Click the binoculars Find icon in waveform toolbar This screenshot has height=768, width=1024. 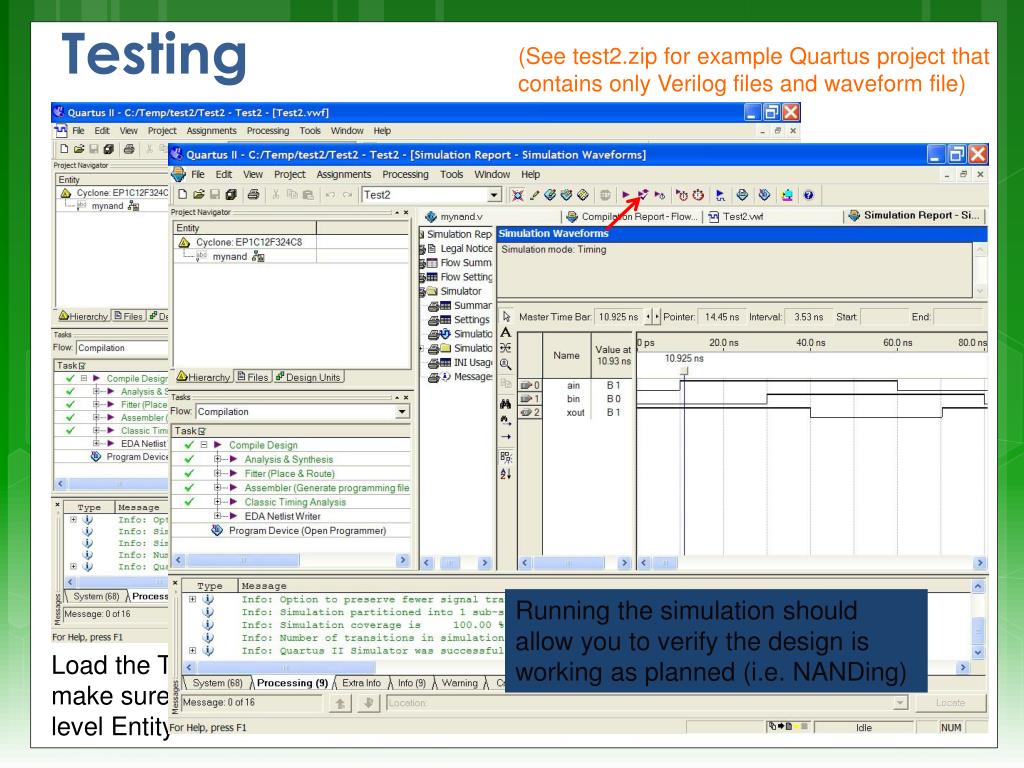click(506, 404)
